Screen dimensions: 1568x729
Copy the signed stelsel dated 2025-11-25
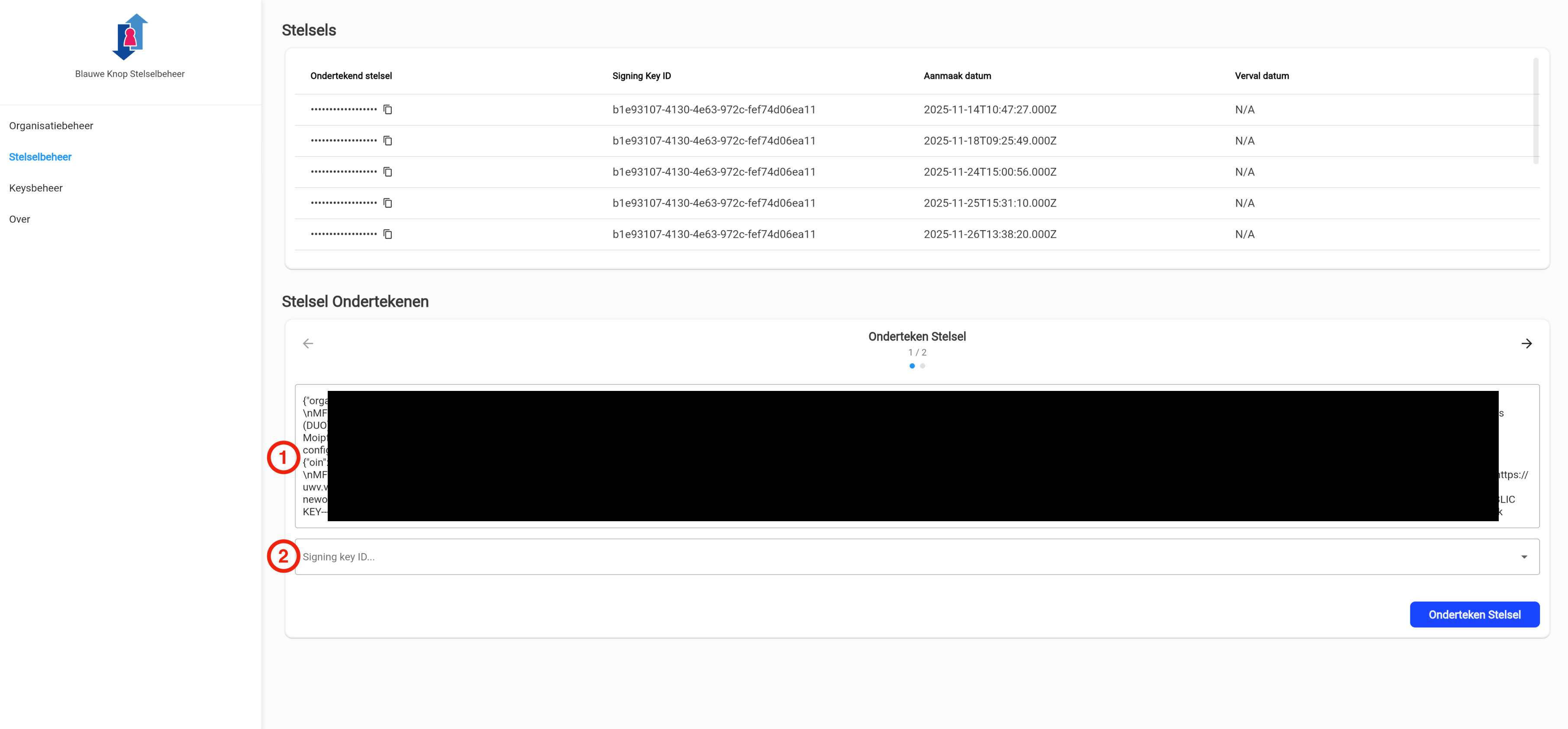(388, 203)
